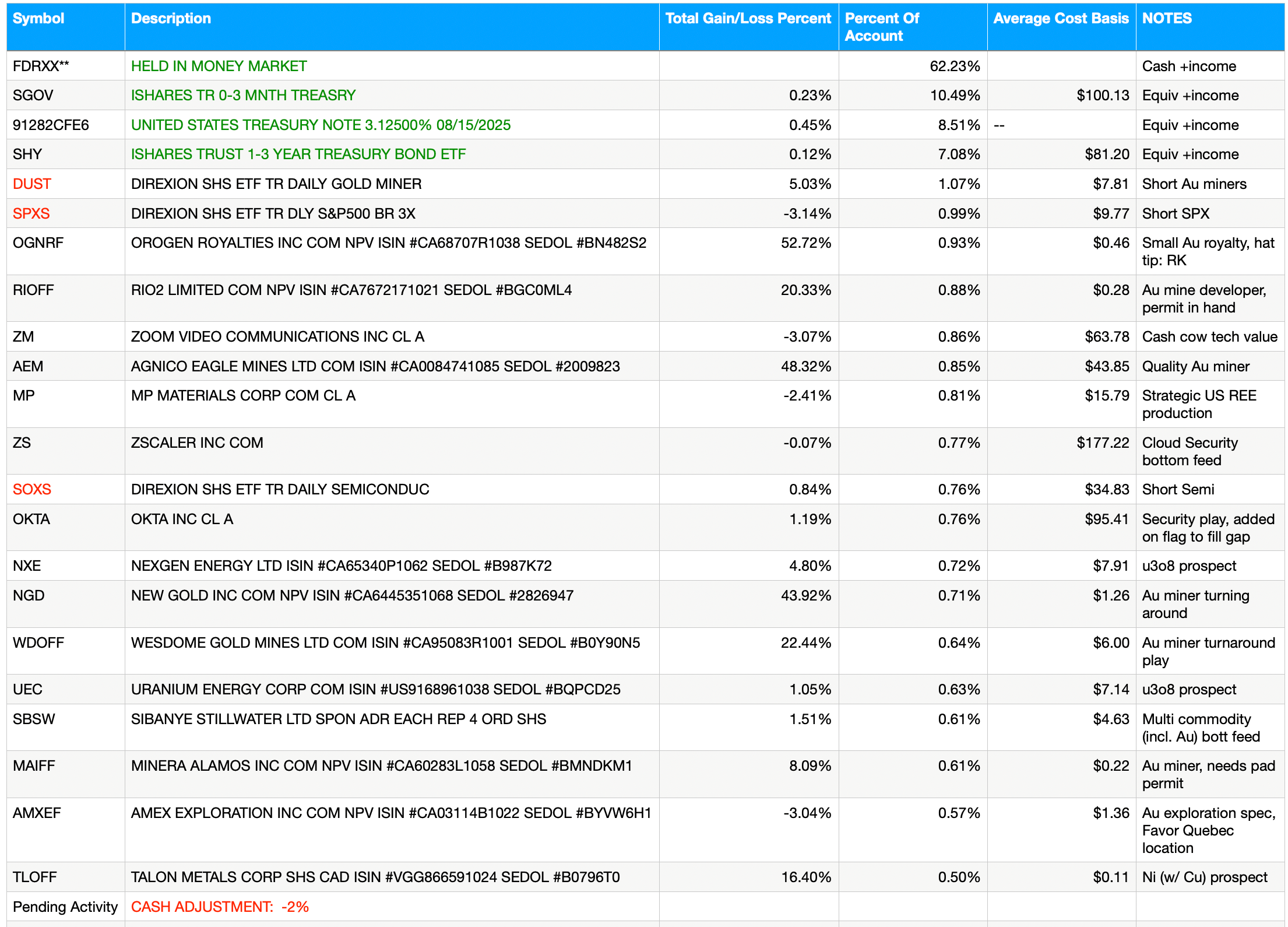The width and height of the screenshot is (1288, 927).
Task: Click the Au exploration spec note
Action: click(1209, 830)
